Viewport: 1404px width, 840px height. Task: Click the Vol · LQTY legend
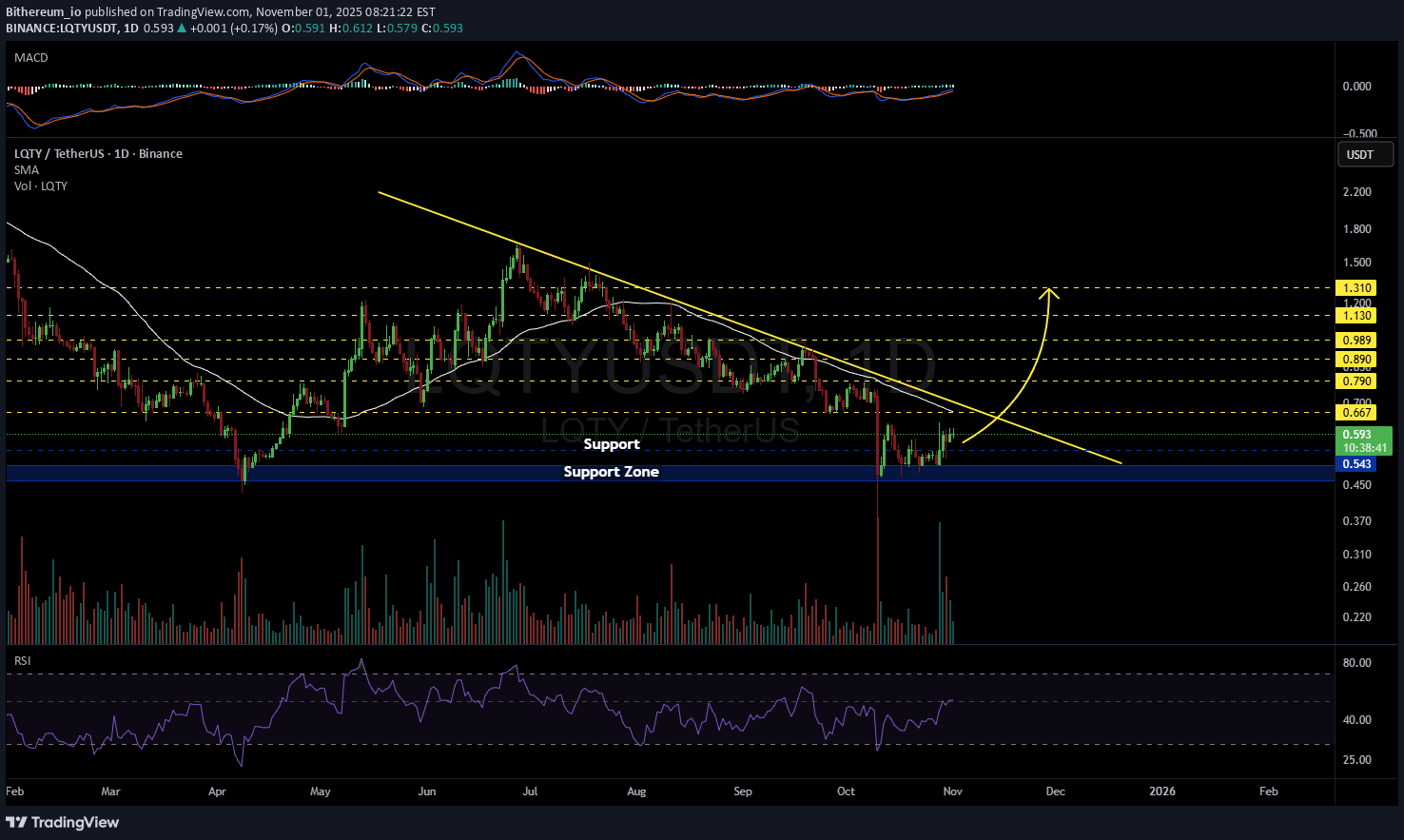[x=41, y=186]
